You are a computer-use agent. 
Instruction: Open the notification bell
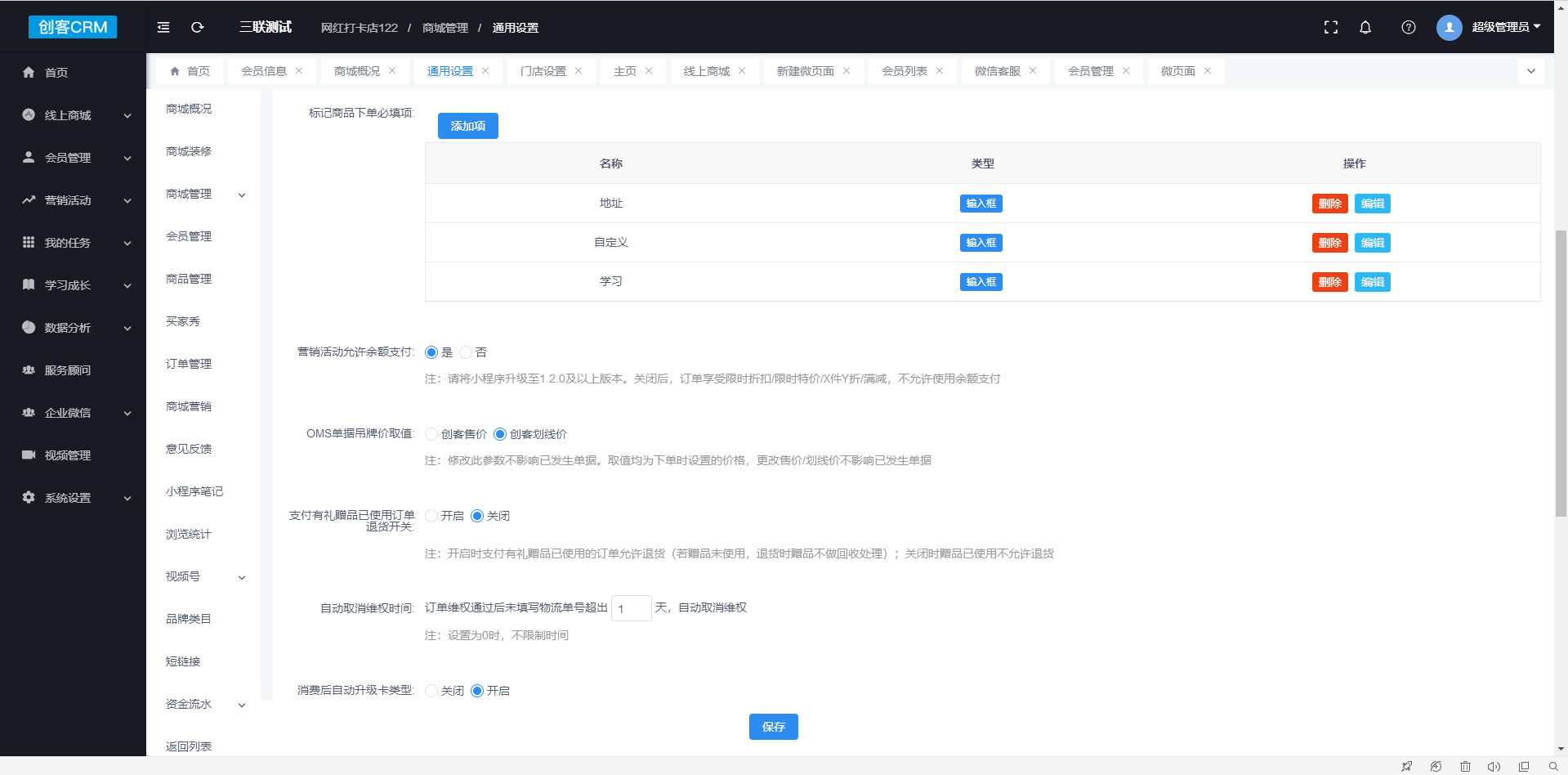[1365, 27]
